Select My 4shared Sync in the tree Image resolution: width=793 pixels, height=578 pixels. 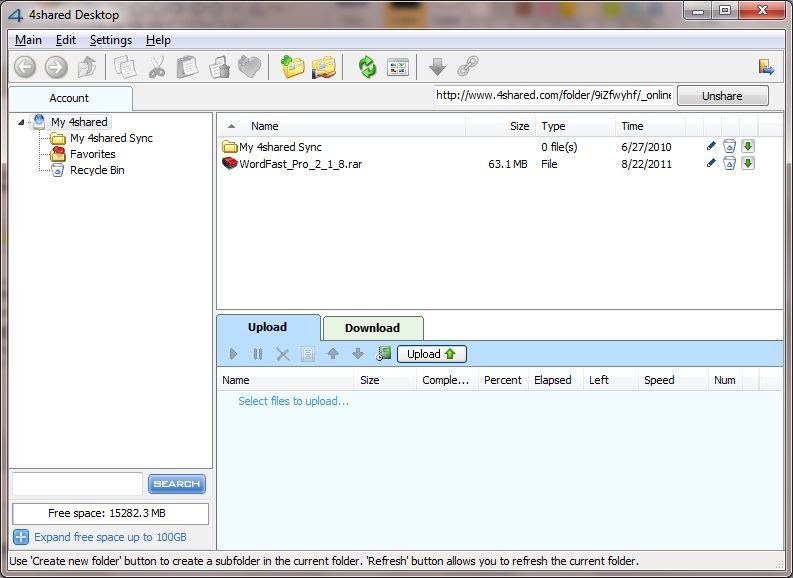(x=111, y=138)
